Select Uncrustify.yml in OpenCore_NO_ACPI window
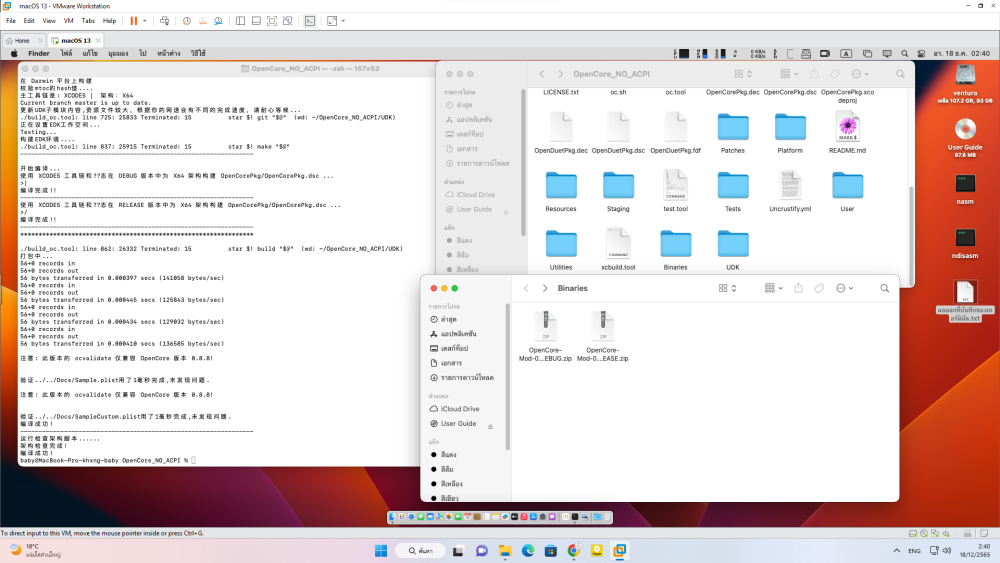This screenshot has width=1000, height=563. 790,191
